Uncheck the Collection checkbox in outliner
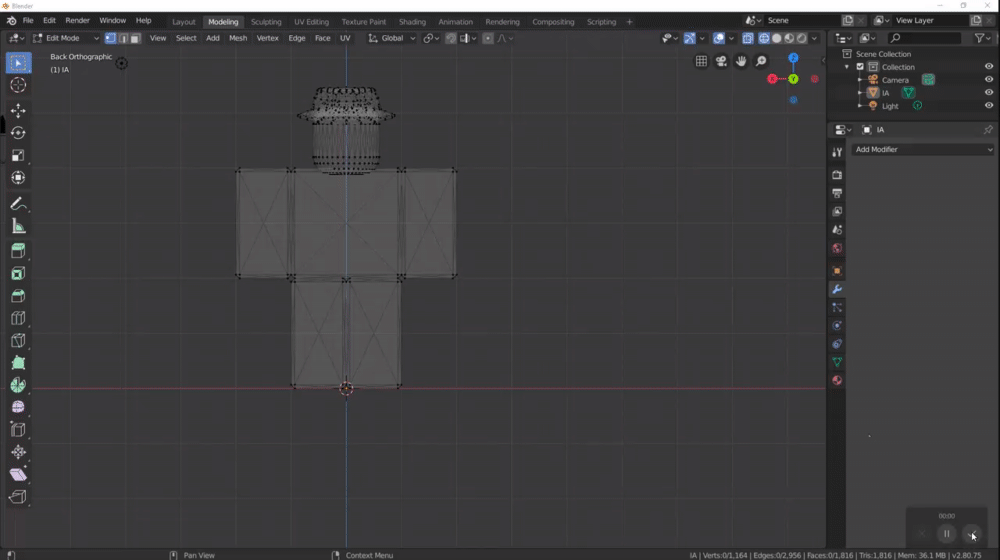1000x560 pixels. click(x=860, y=67)
